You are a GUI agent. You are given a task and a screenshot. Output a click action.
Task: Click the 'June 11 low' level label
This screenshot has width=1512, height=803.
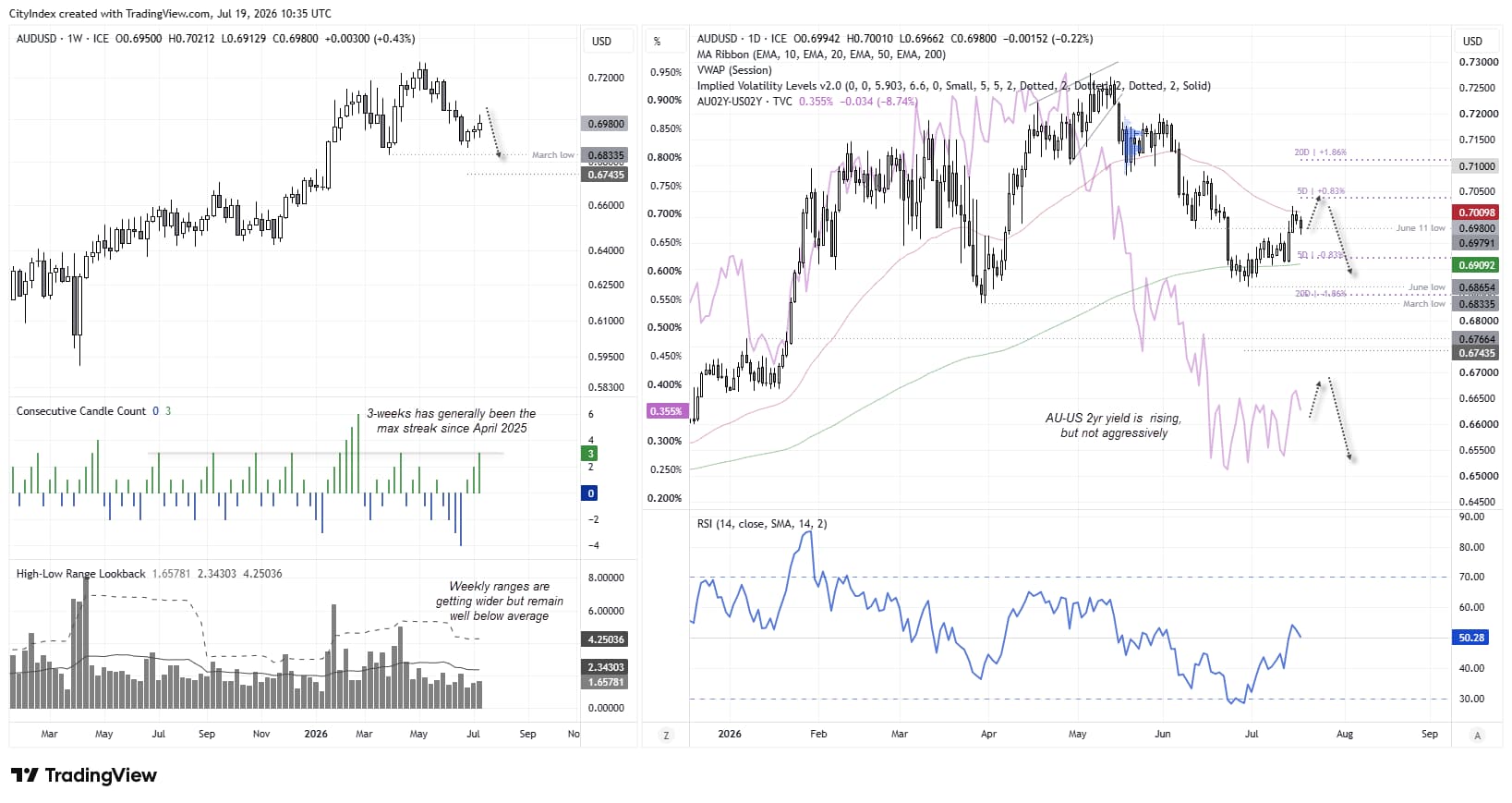coord(1421,228)
